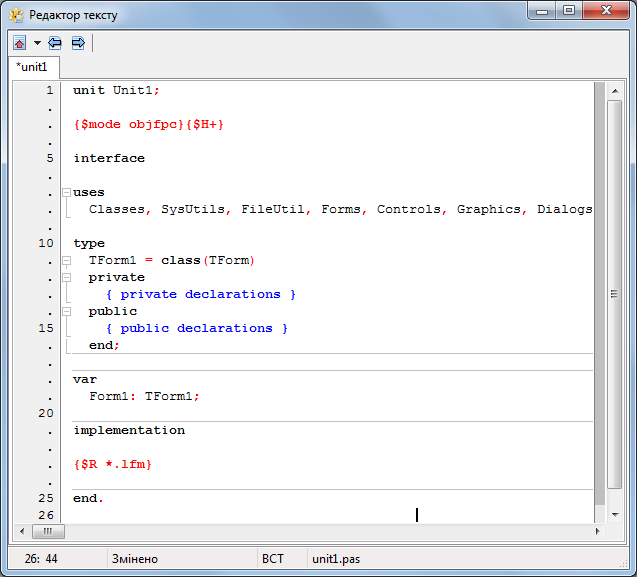Collapse the TForm1 class fold marker
The height and width of the screenshot is (577, 637).
pos(66,260)
